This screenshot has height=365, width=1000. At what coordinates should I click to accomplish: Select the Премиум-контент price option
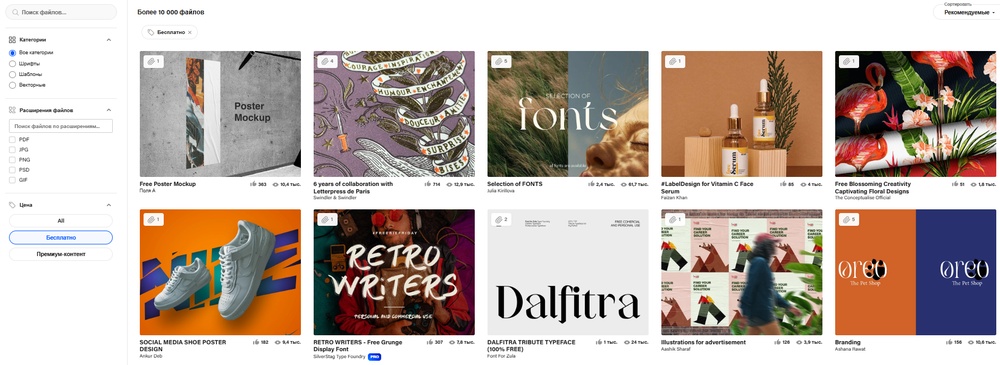pos(61,254)
